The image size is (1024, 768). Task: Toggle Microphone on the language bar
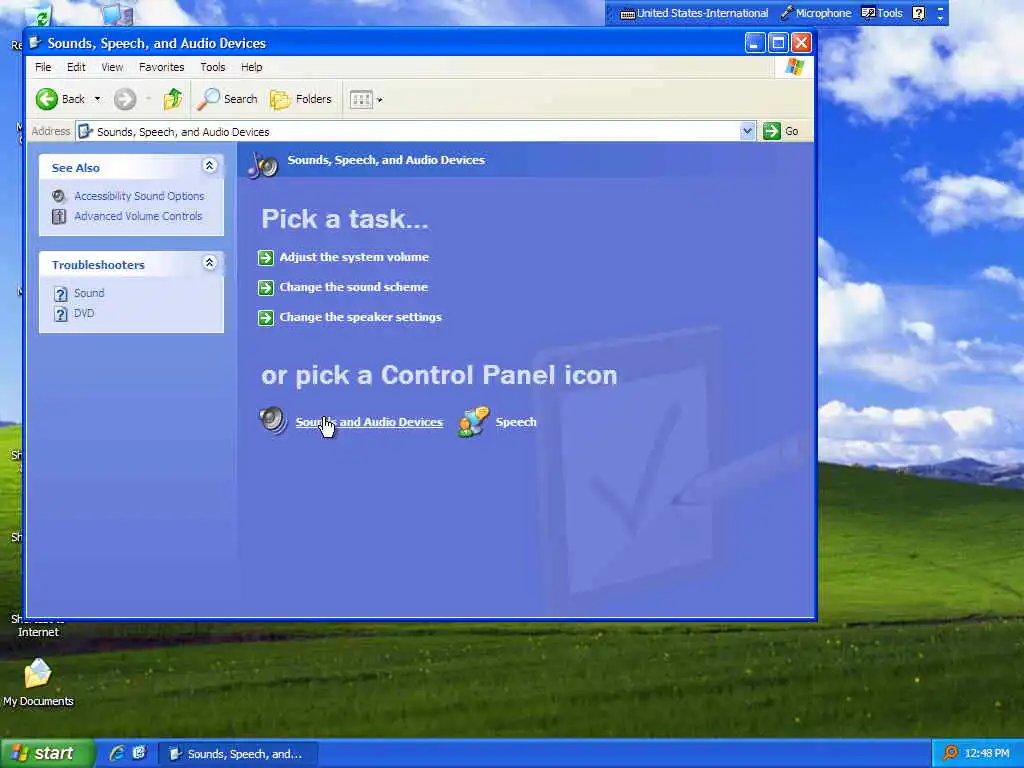click(x=816, y=13)
